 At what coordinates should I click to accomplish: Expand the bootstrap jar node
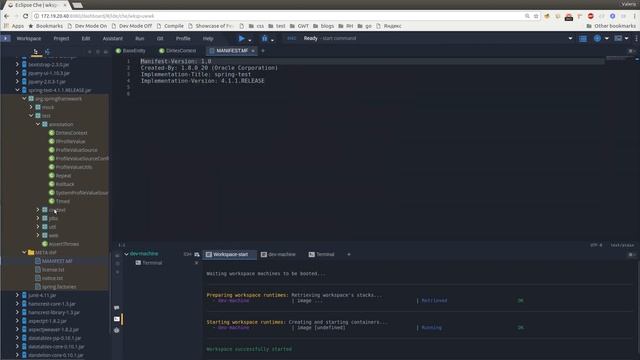click(17, 64)
